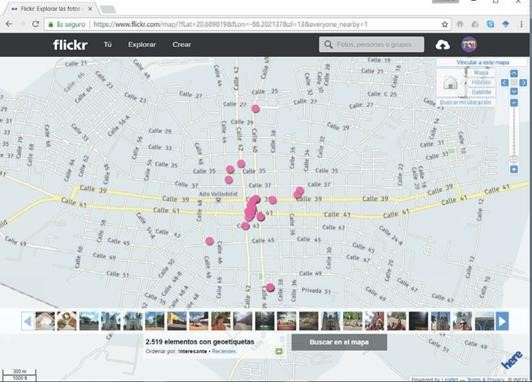Reload the page with refresh icon

tap(35, 24)
